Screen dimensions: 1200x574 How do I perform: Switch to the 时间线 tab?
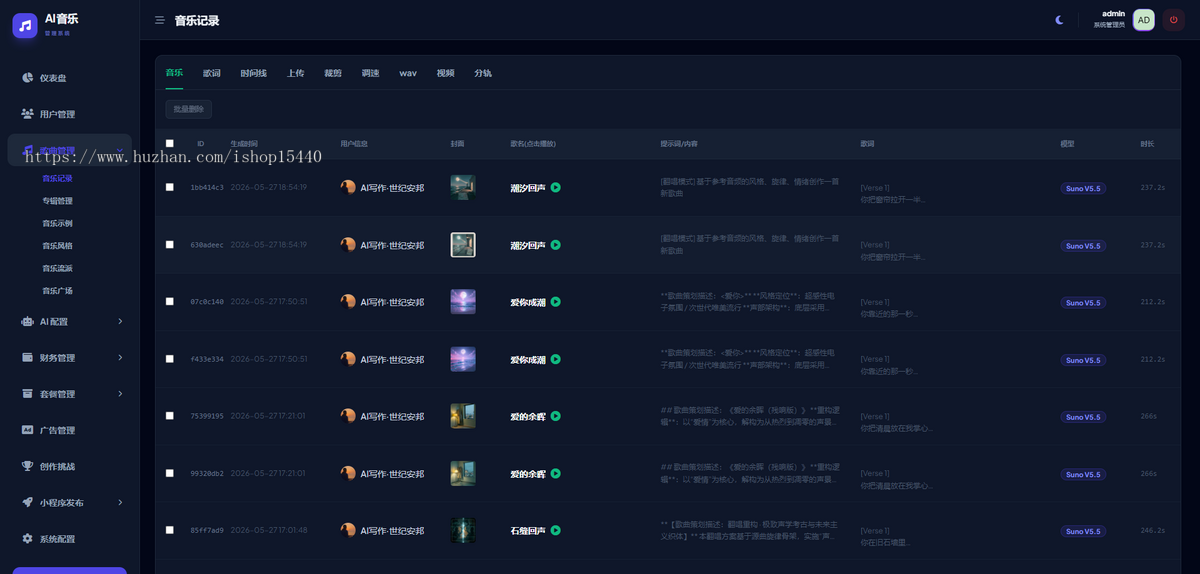pos(254,73)
